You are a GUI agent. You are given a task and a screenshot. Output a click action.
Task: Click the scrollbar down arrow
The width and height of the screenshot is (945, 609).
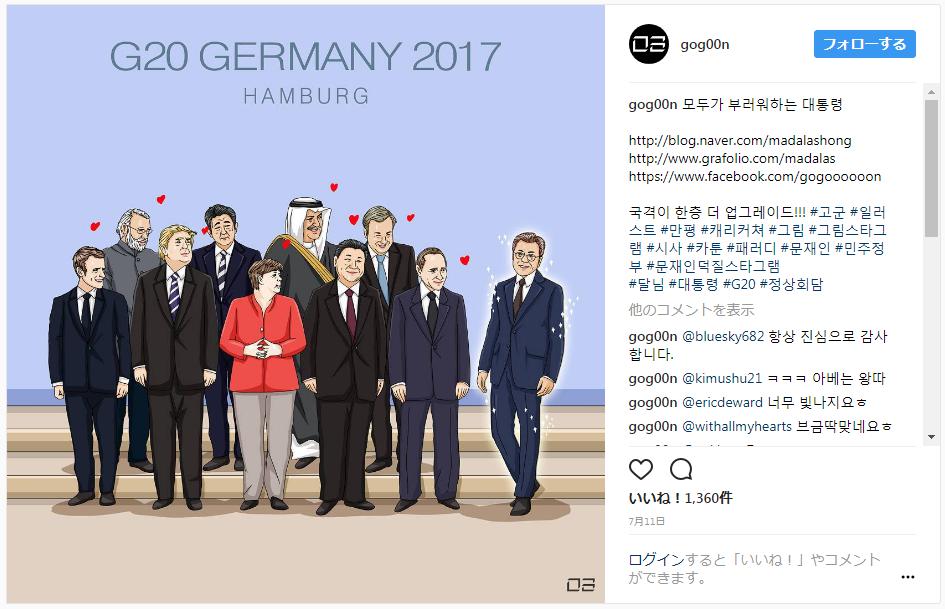tap(931, 437)
